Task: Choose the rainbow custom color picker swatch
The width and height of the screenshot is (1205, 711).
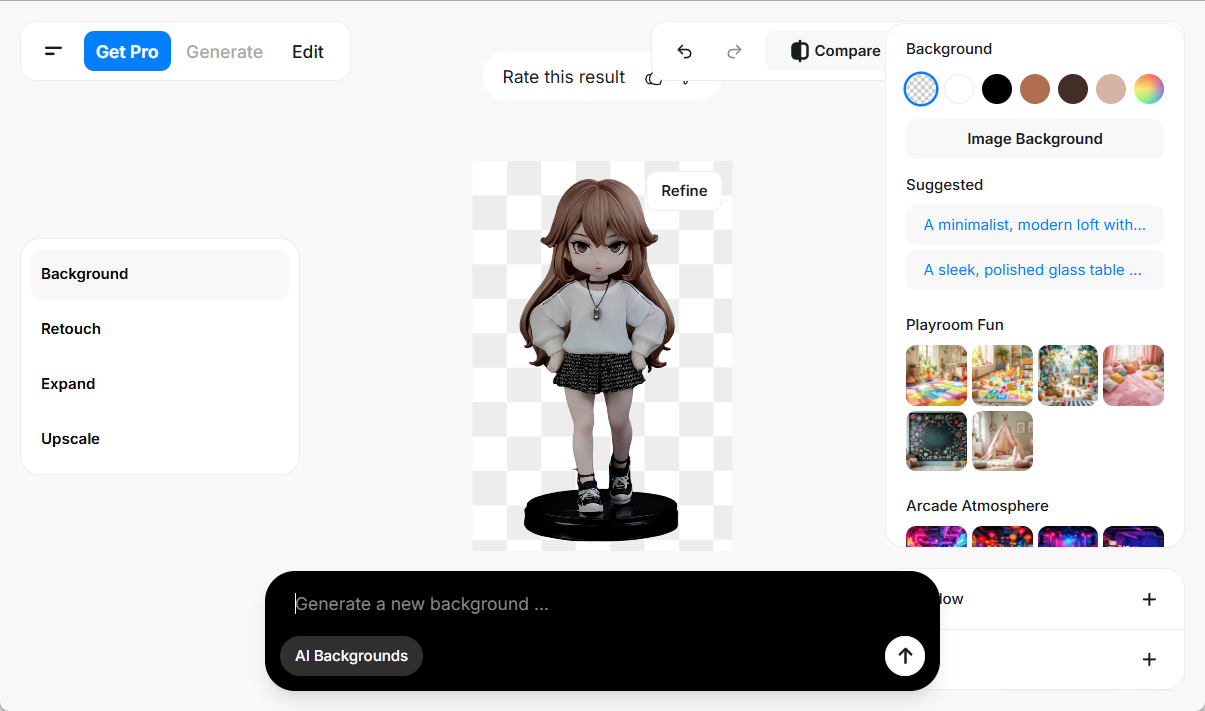Action: [x=1148, y=89]
